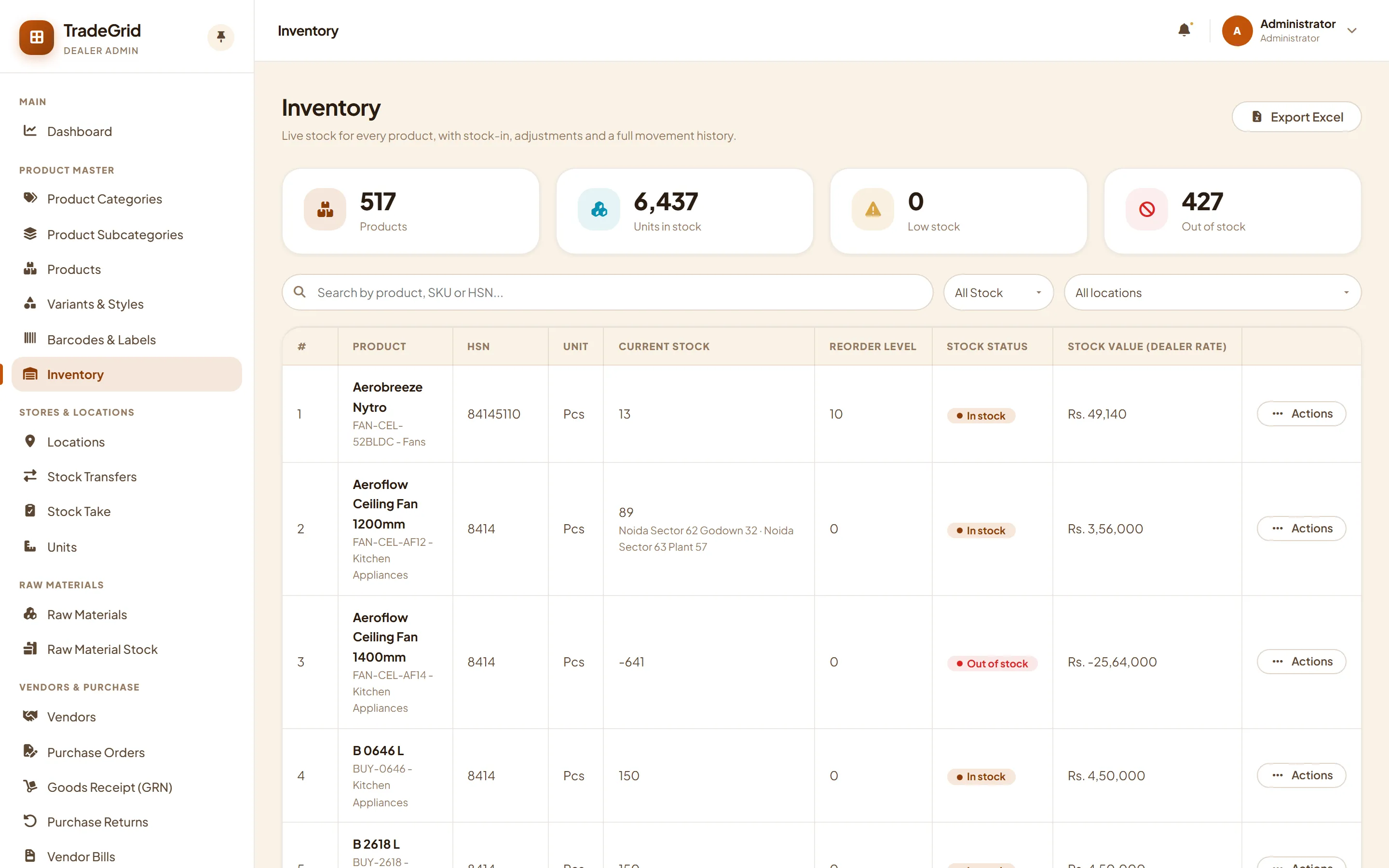The image size is (1389, 868).
Task: Navigate to Purchase Orders
Action: click(x=126, y=752)
